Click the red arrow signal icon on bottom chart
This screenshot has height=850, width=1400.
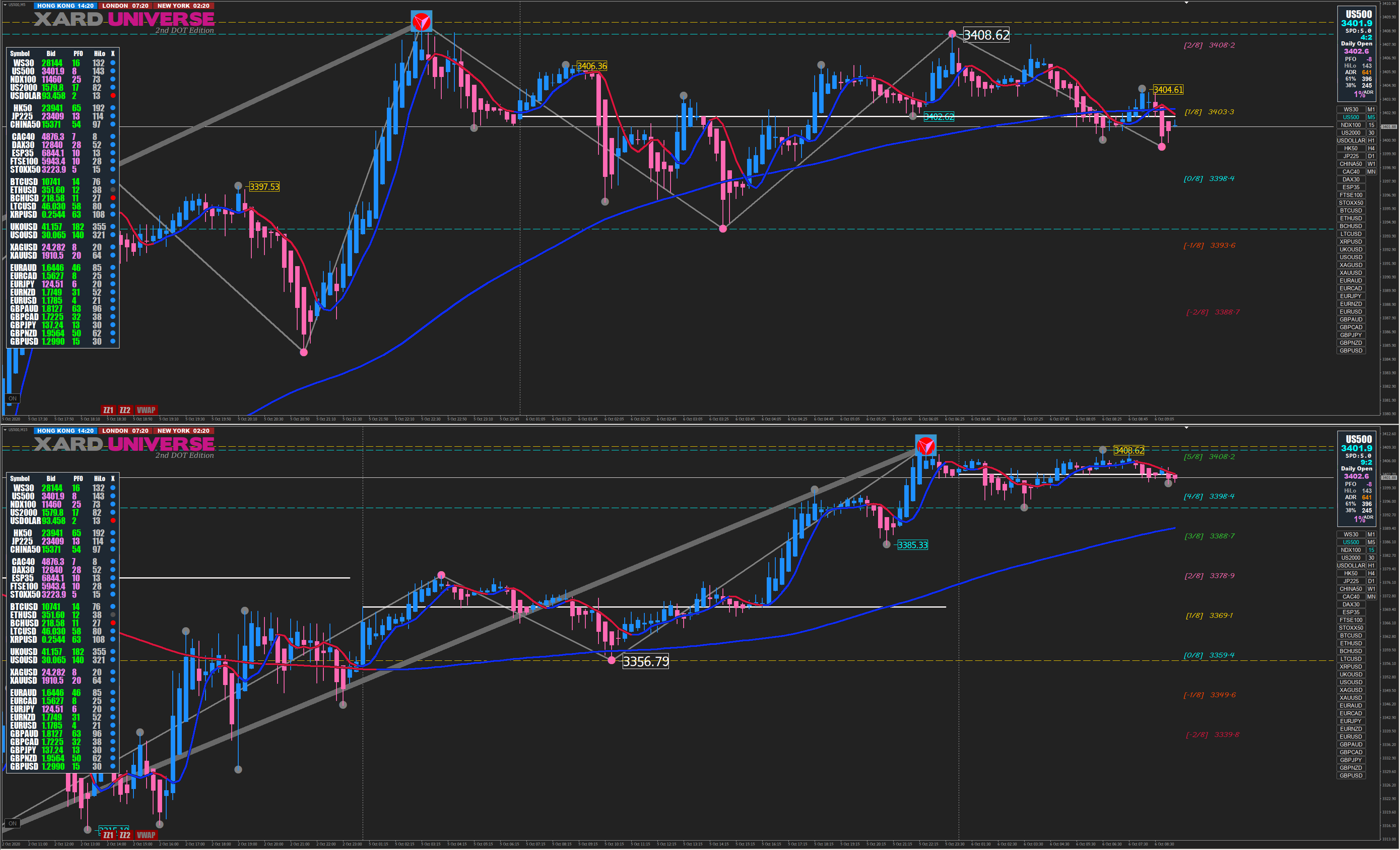pyautogui.click(x=926, y=446)
